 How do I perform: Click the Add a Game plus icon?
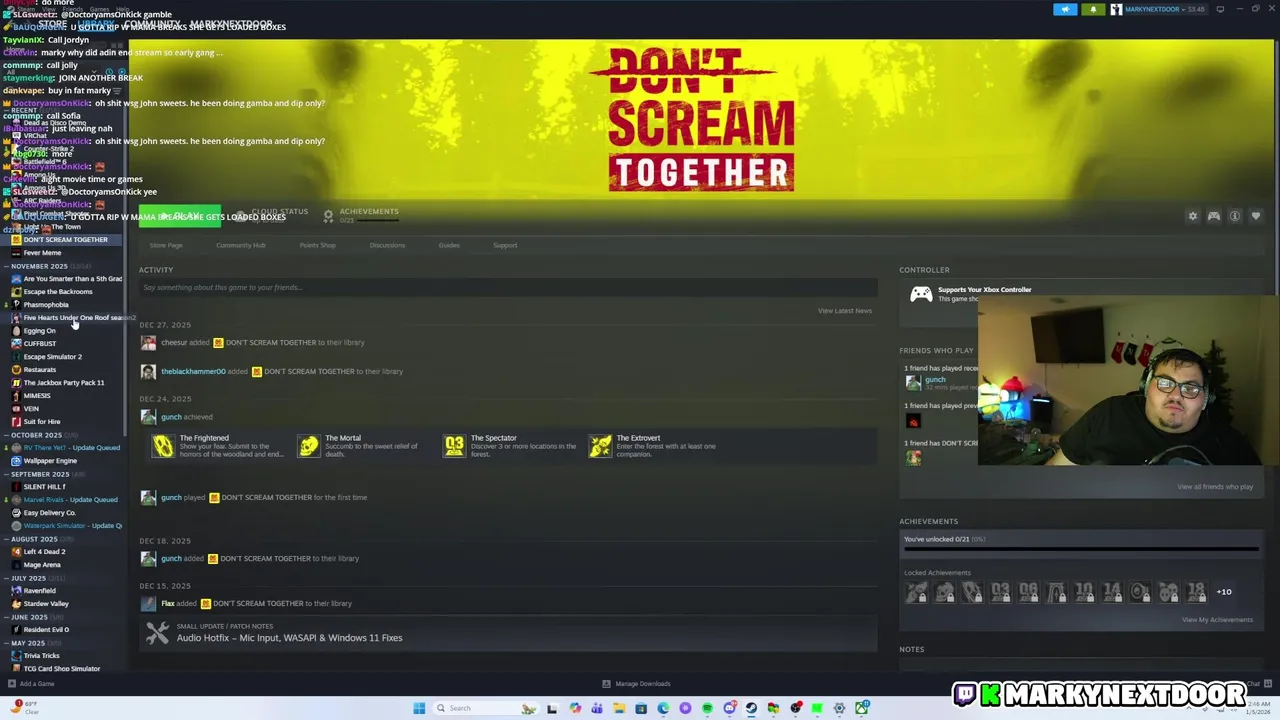point(11,684)
